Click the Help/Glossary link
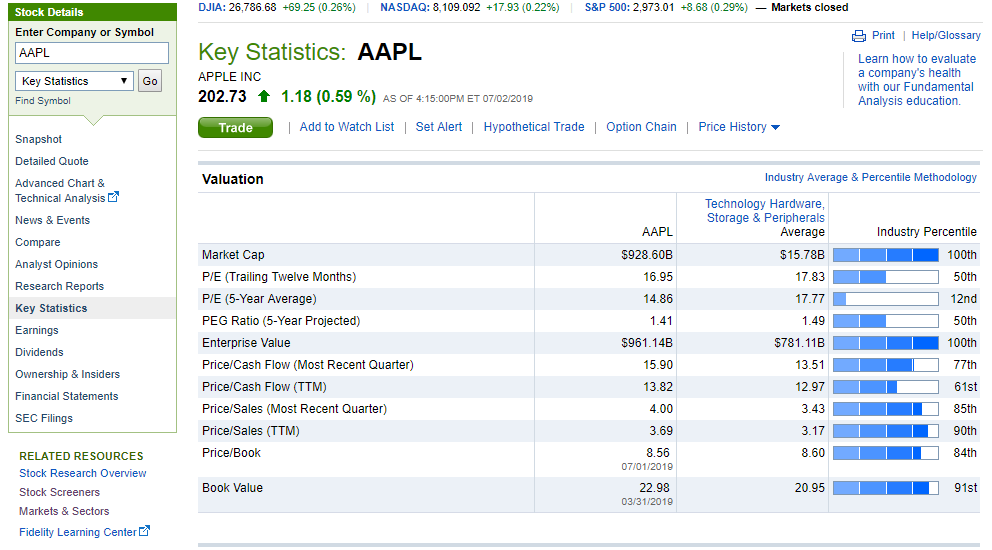This screenshot has width=992, height=550. [946, 36]
